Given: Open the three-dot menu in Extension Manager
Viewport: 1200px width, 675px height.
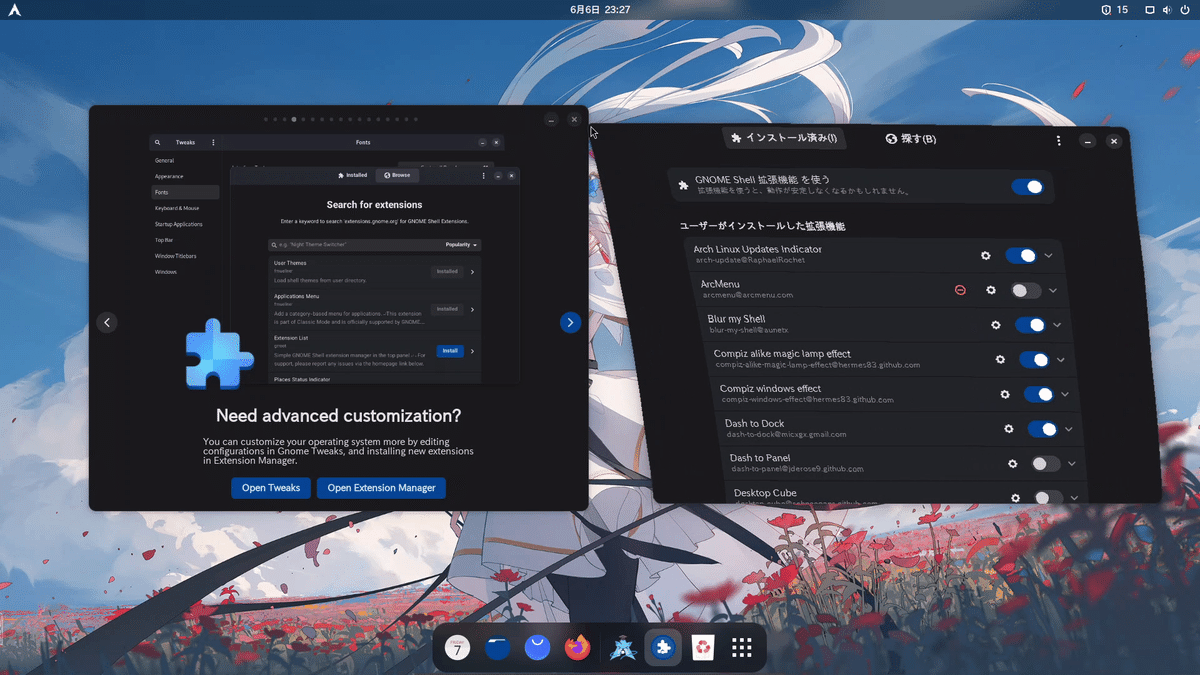Looking at the screenshot, I should (1059, 141).
